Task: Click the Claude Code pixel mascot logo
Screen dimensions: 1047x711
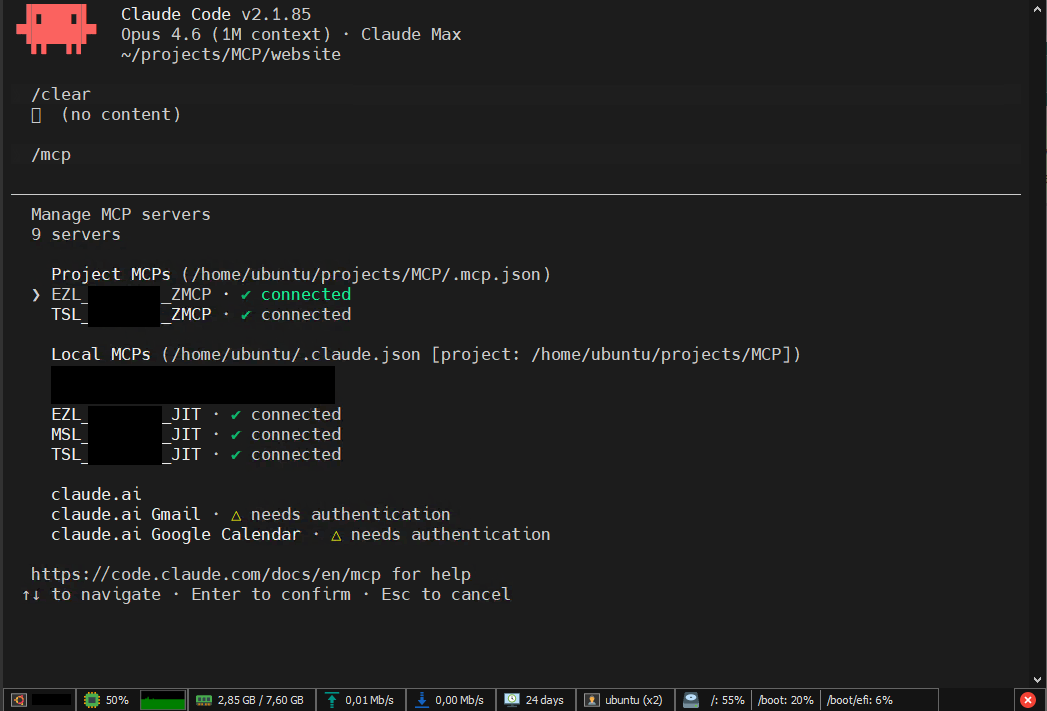Action: click(56, 28)
